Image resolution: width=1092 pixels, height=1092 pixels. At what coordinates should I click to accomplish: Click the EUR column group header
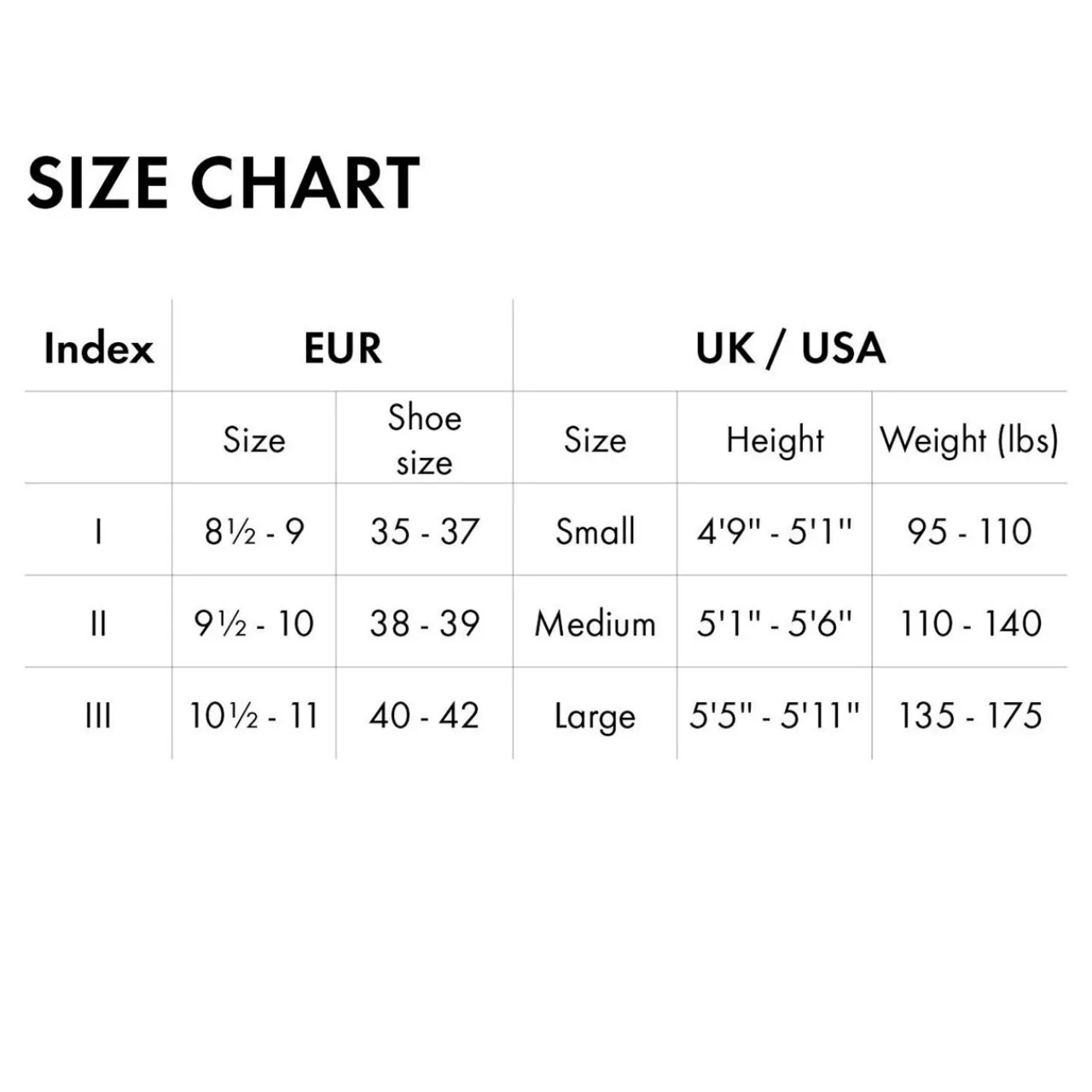click(342, 348)
